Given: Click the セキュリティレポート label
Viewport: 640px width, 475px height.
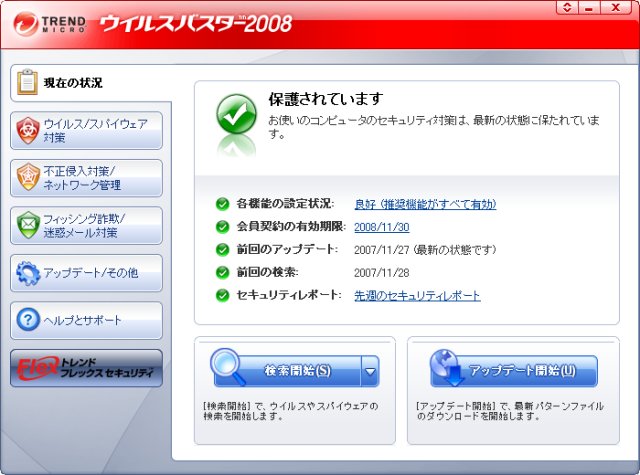Looking at the screenshot, I should 289,295.
